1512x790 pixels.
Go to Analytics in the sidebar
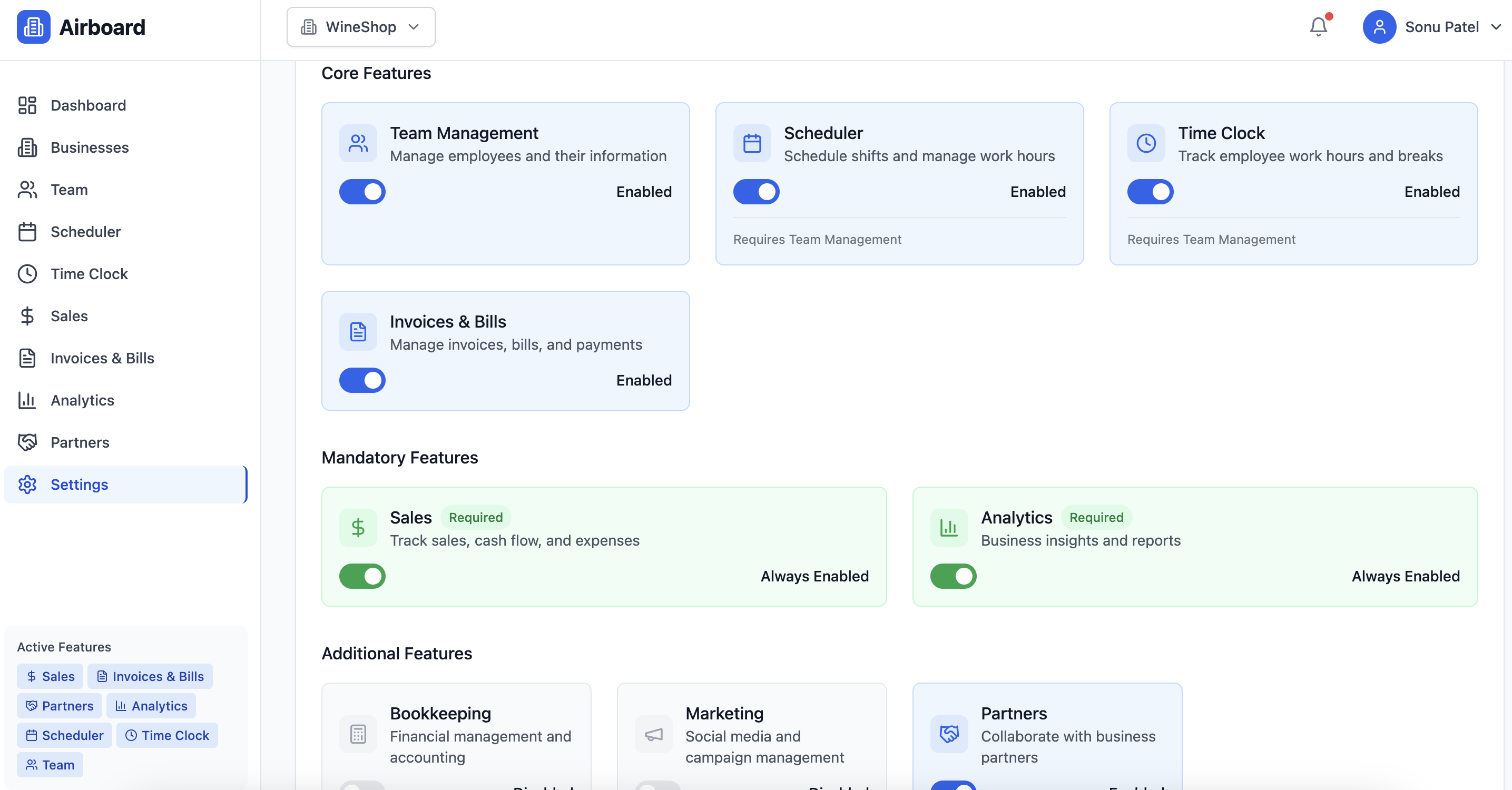[82, 400]
